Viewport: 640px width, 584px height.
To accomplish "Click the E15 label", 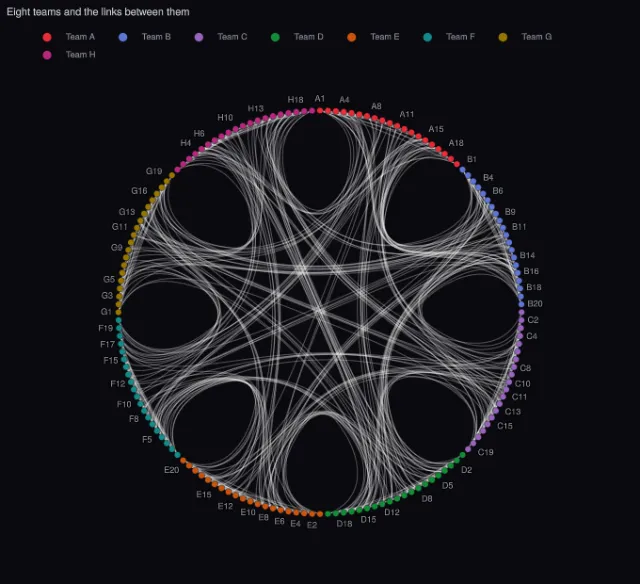I will coord(204,495).
